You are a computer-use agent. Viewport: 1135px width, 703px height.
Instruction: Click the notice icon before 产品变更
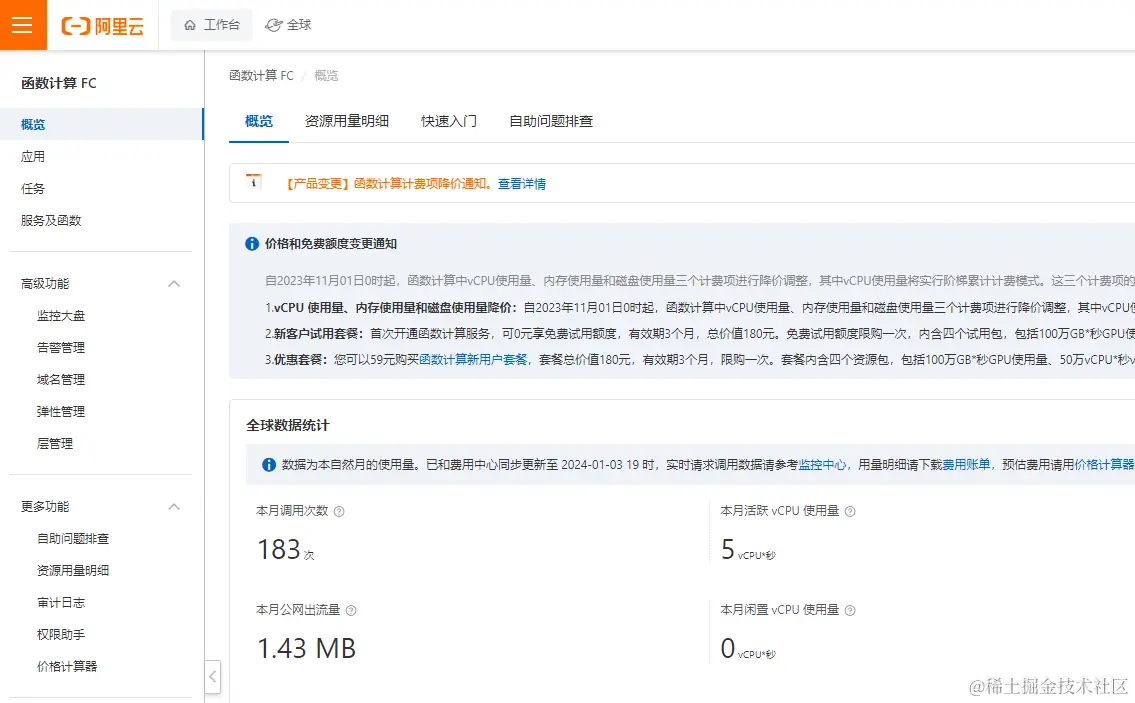[253, 182]
